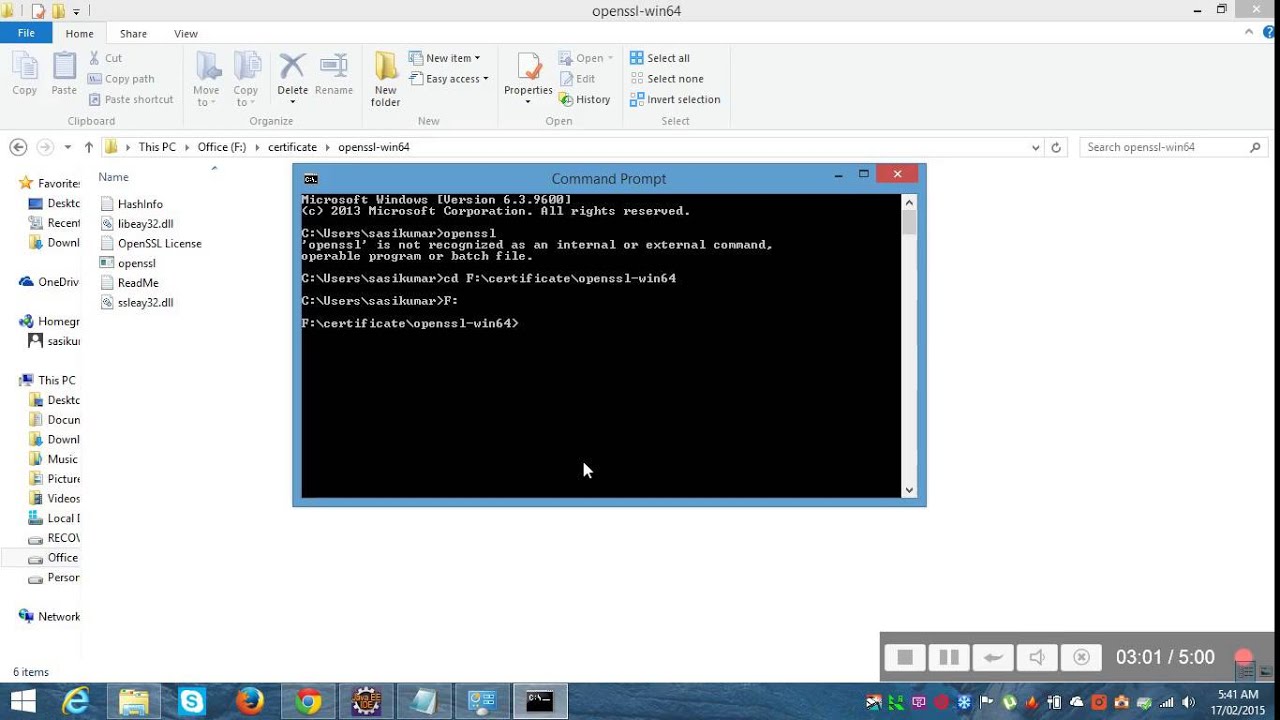Stop the screen recording
1280x720 pixels.
905,657
